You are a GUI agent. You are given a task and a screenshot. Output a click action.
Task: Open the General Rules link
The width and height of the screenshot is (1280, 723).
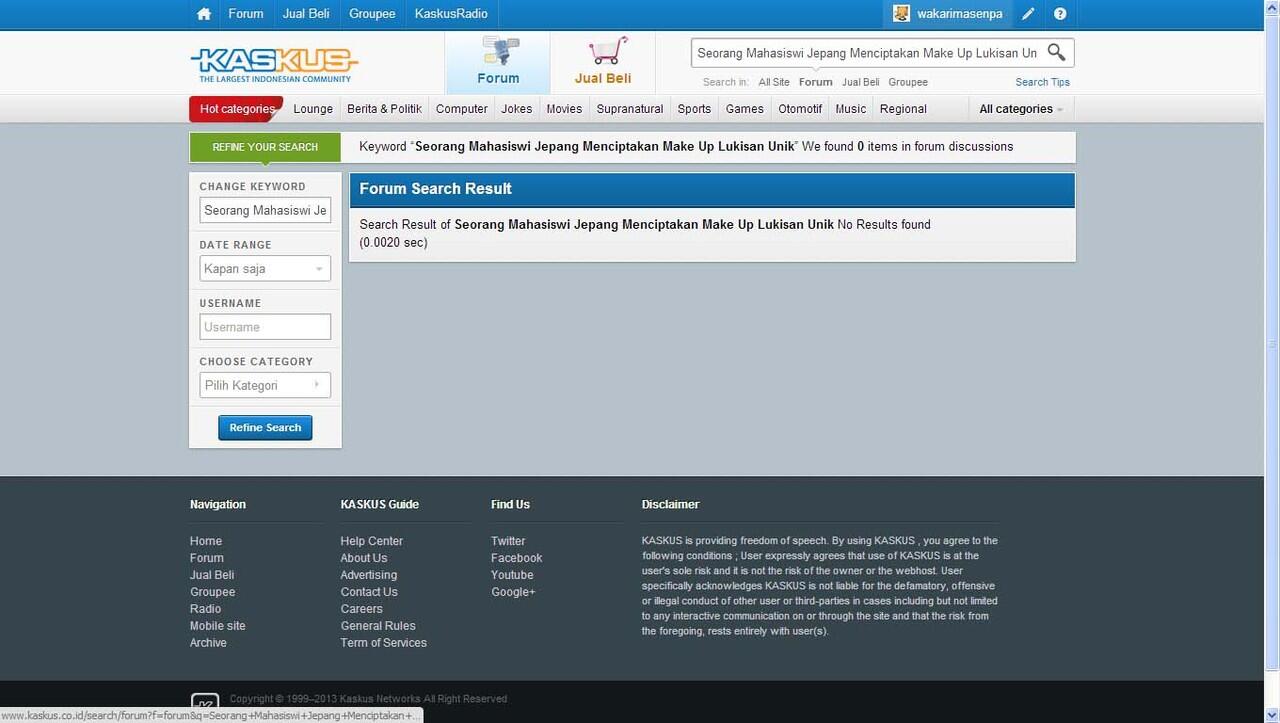pyautogui.click(x=378, y=626)
